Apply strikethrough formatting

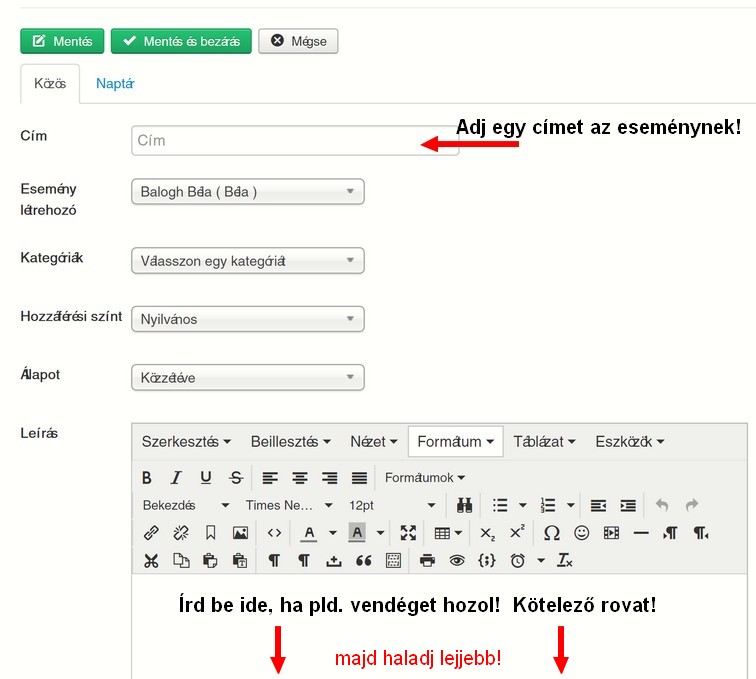(236, 478)
